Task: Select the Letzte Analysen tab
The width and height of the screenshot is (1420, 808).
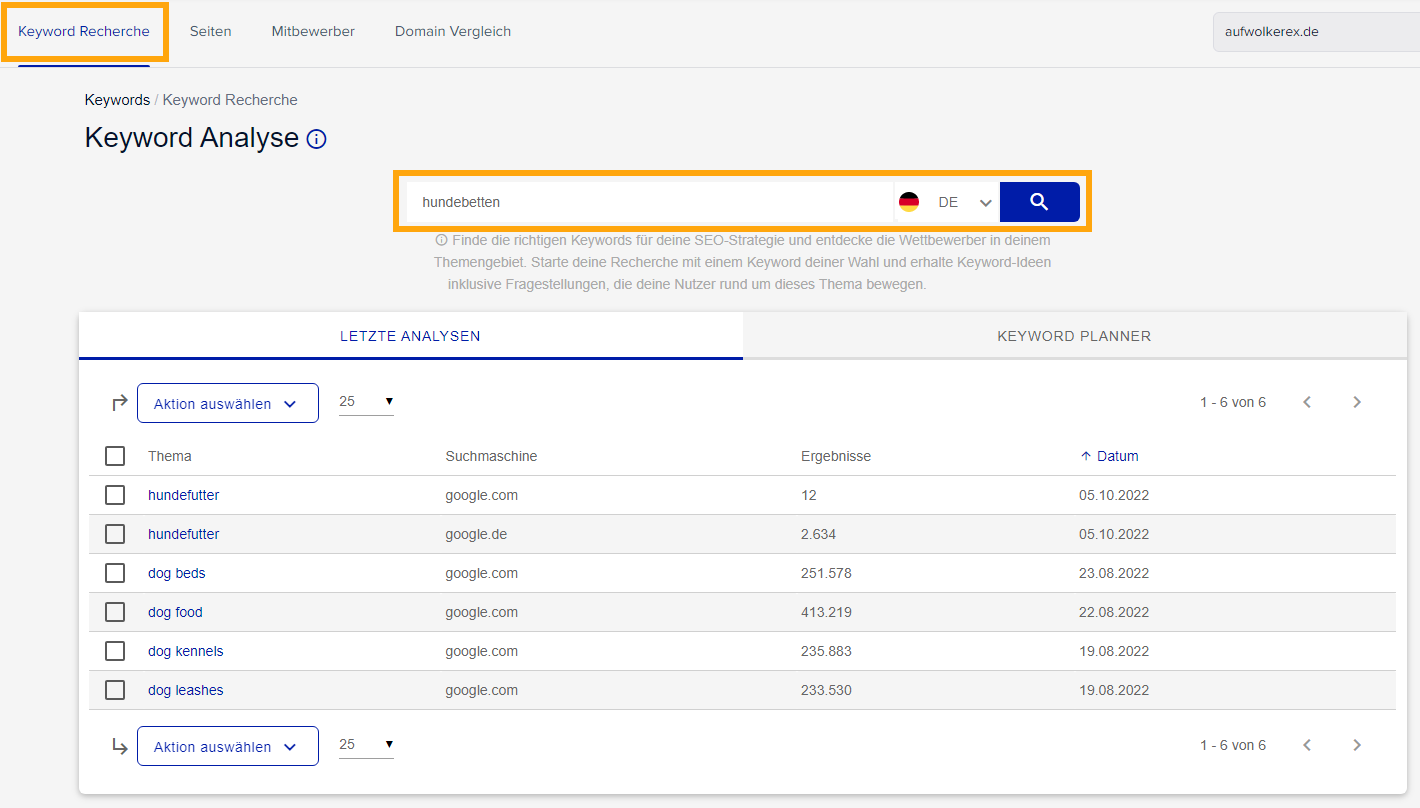Action: pos(411,336)
